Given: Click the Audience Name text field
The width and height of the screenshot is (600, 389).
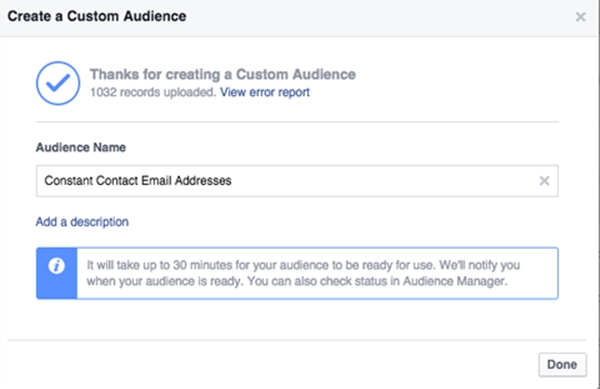Looking at the screenshot, I should 297,181.
